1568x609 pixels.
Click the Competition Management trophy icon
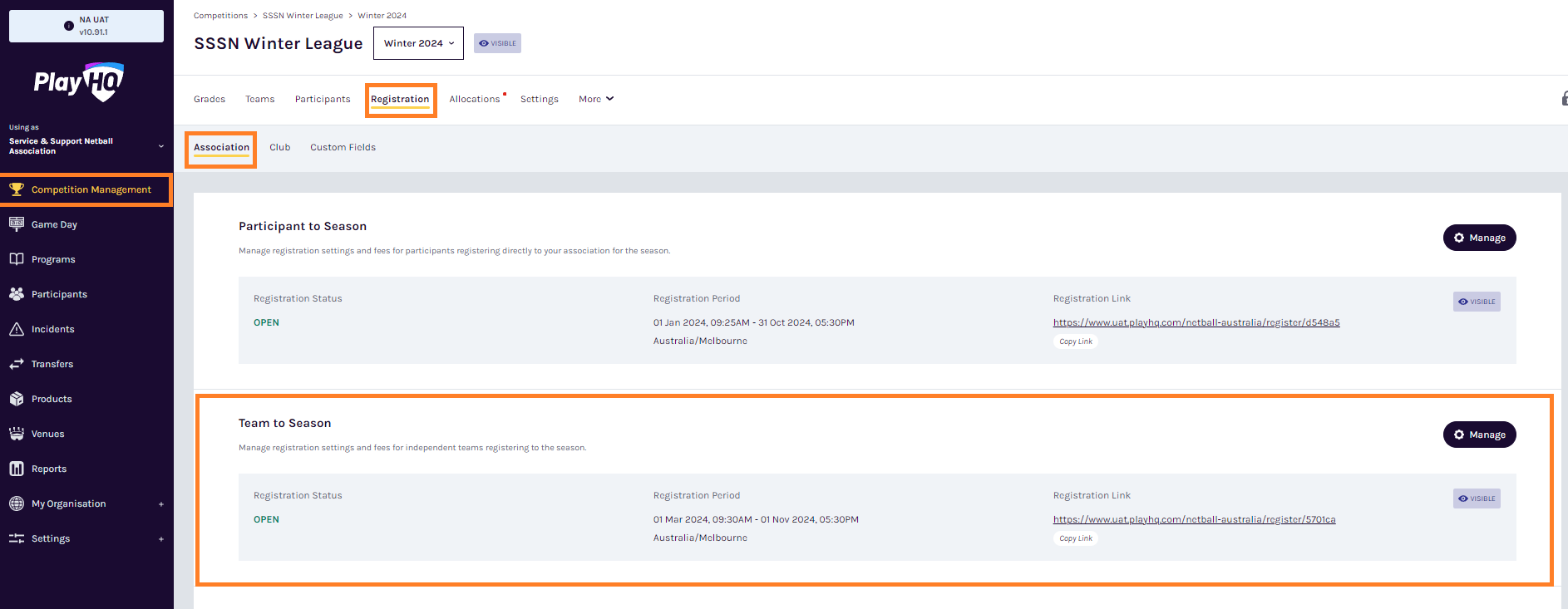point(17,189)
